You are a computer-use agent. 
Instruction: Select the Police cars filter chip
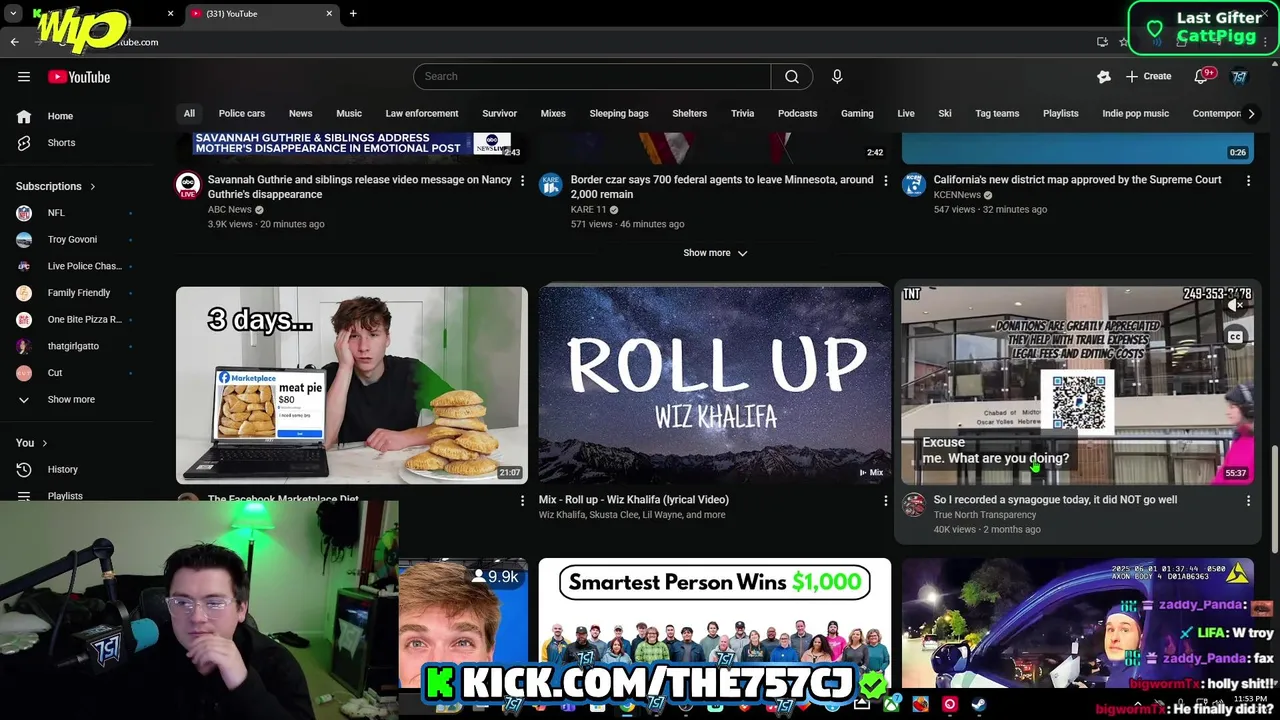pyautogui.click(x=242, y=114)
